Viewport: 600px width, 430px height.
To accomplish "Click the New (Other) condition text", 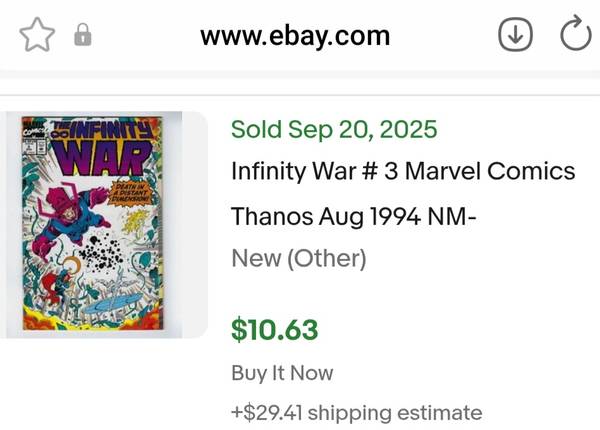I will click(x=298, y=259).
